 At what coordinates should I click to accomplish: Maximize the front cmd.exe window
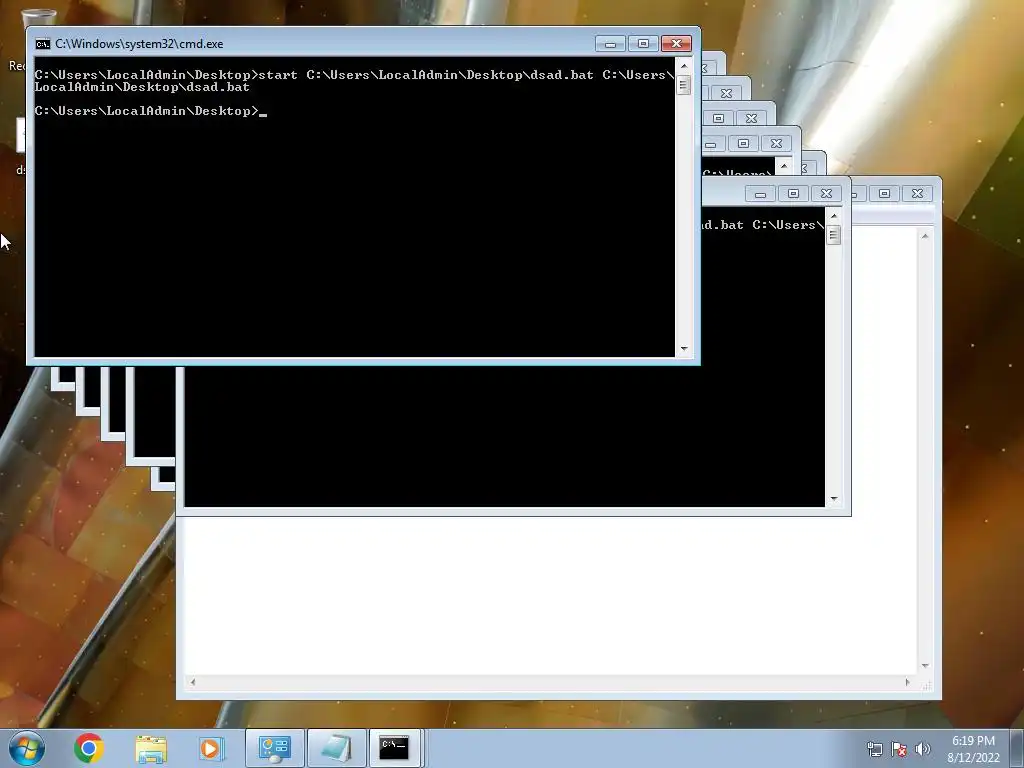tap(643, 44)
